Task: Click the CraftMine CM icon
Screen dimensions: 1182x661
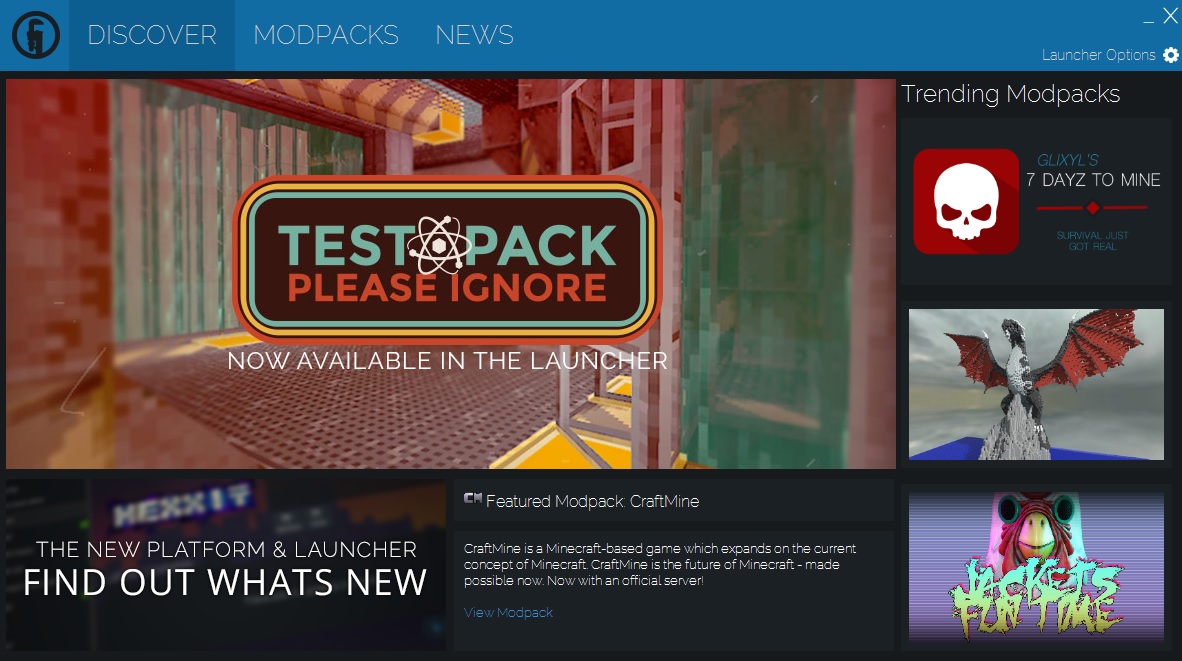Action: tap(473, 500)
